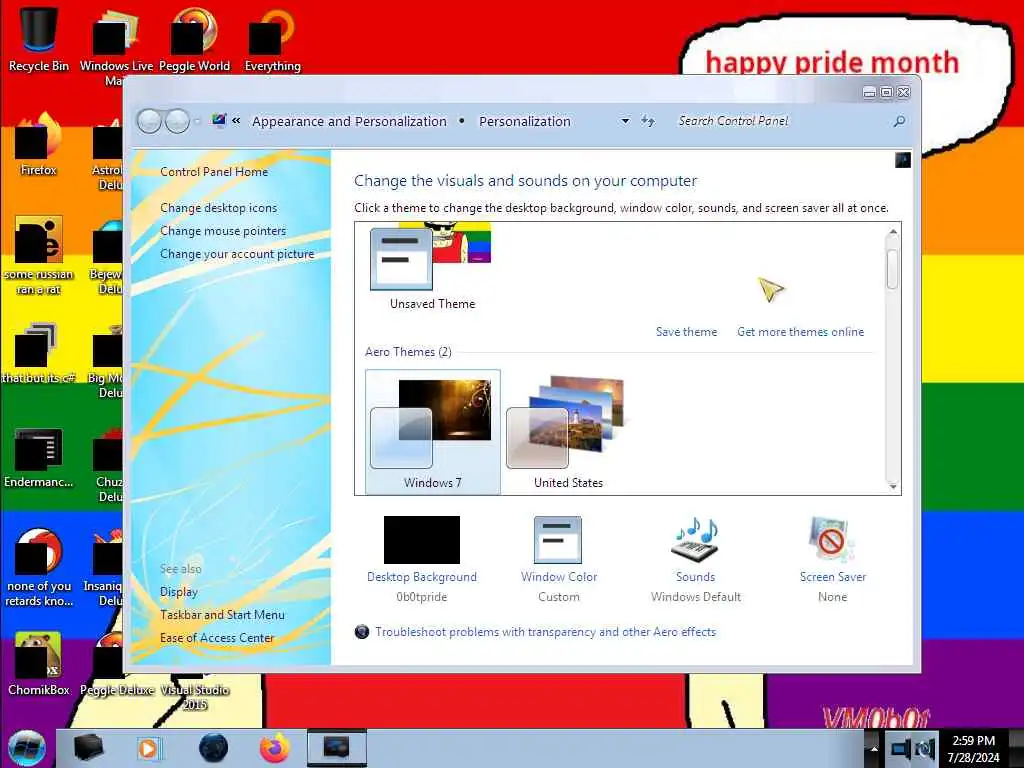
Task: Open the 'none of you' desktop icon
Action: [39, 567]
